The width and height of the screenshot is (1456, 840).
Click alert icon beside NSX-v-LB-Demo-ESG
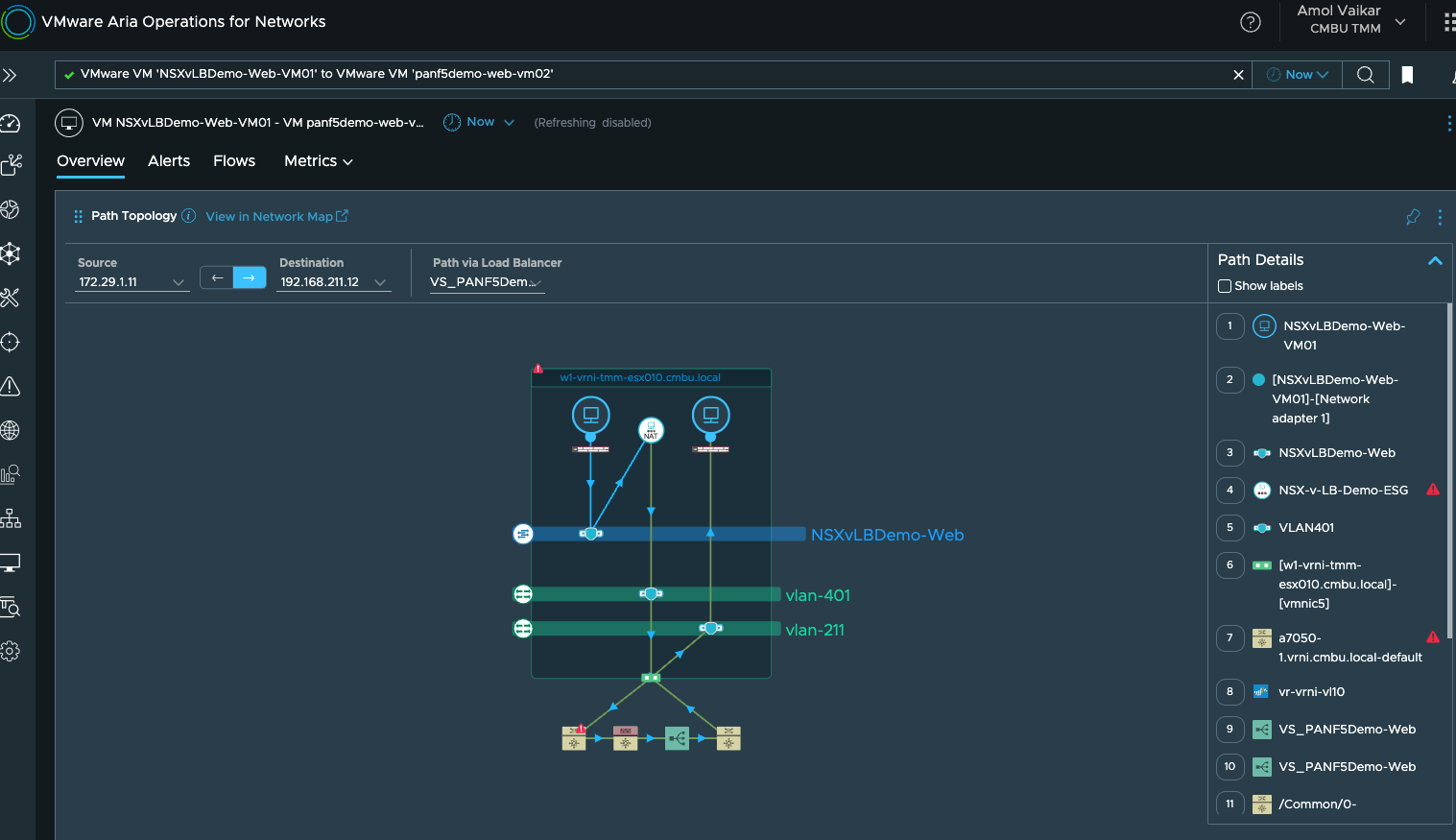[1433, 490]
